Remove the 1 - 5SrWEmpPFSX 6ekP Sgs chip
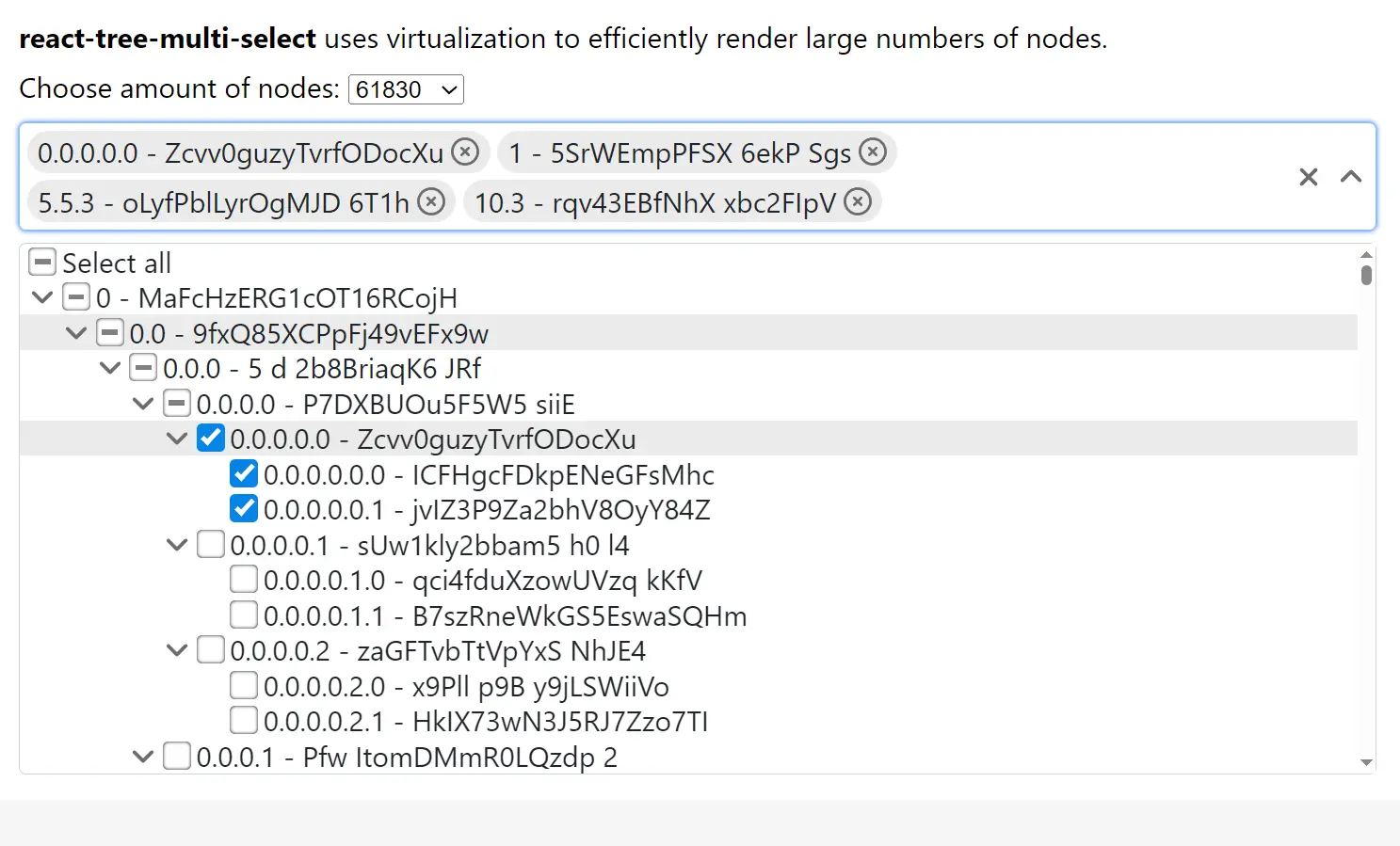The height and width of the screenshot is (846, 1400). click(x=873, y=152)
